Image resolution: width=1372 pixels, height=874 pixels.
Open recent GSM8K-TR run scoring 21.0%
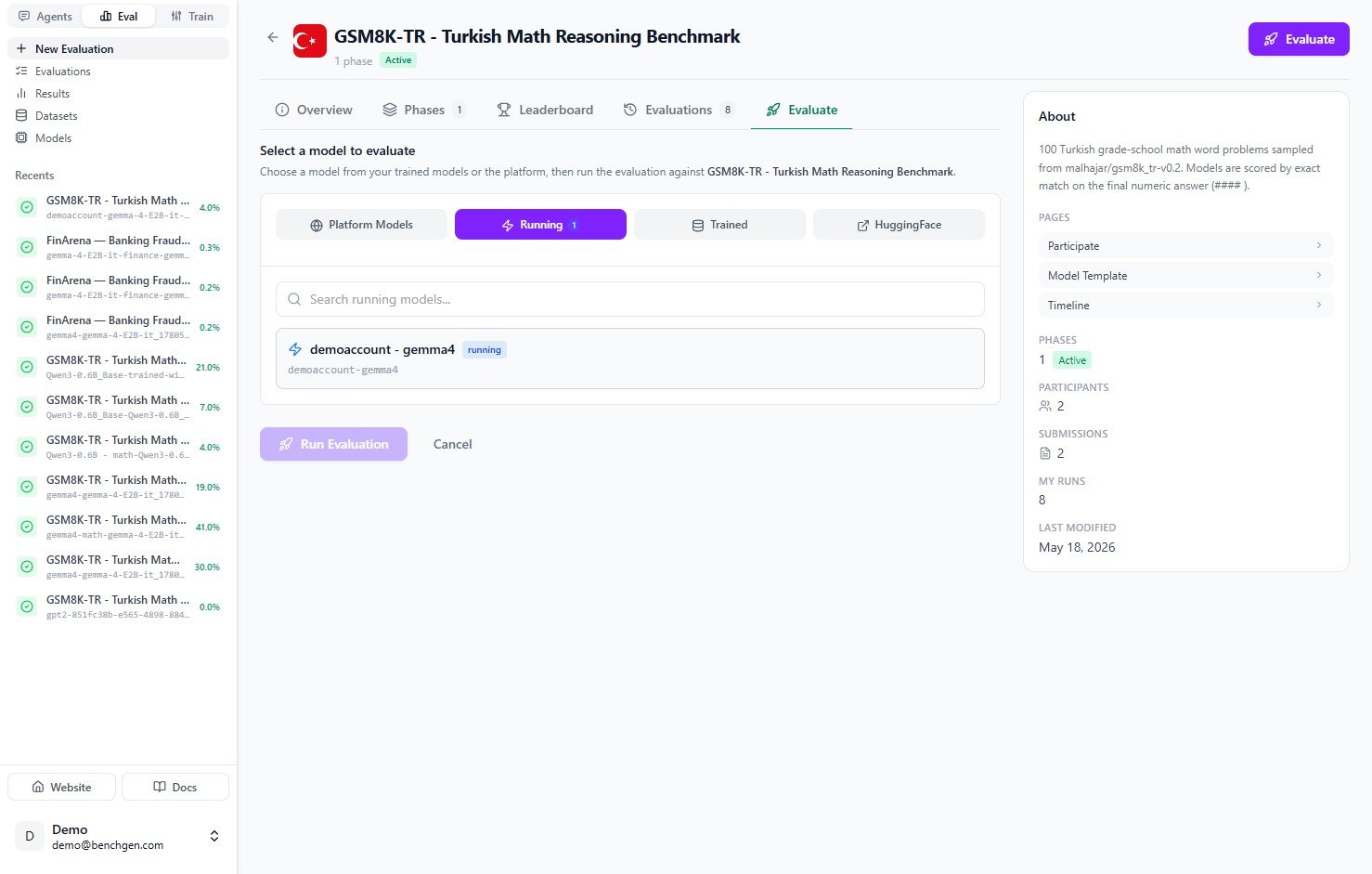coord(118,367)
